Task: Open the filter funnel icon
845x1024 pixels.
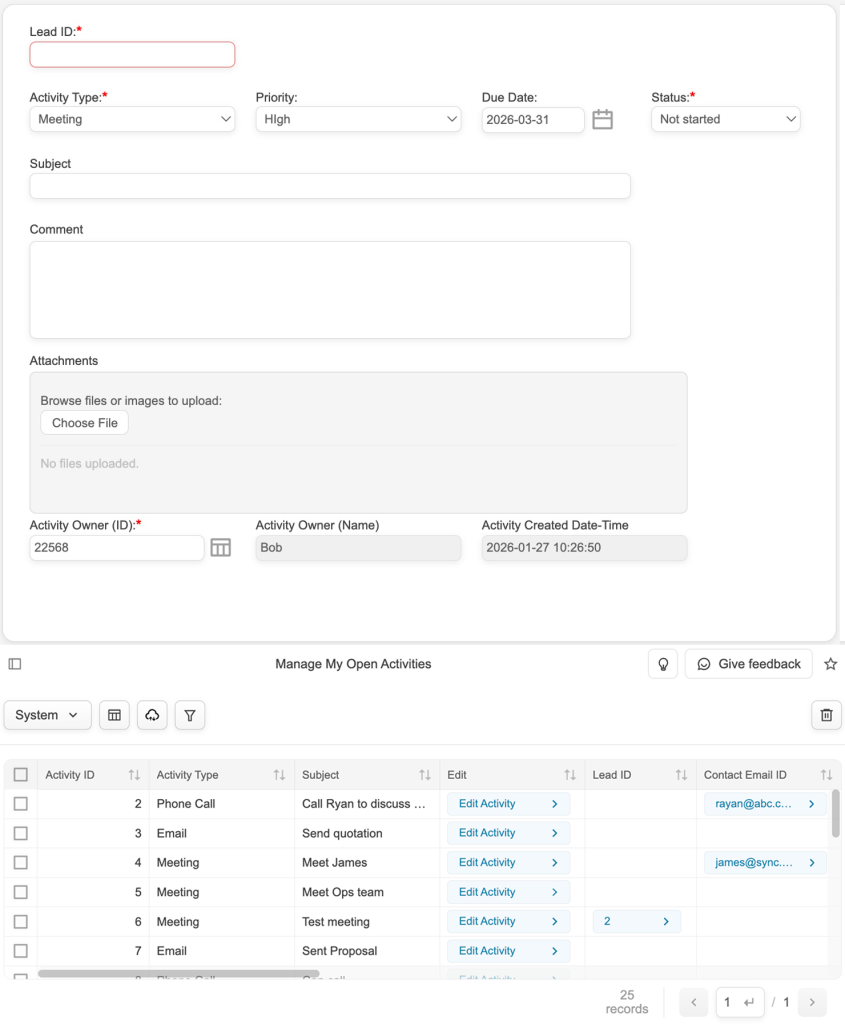Action: 190,715
